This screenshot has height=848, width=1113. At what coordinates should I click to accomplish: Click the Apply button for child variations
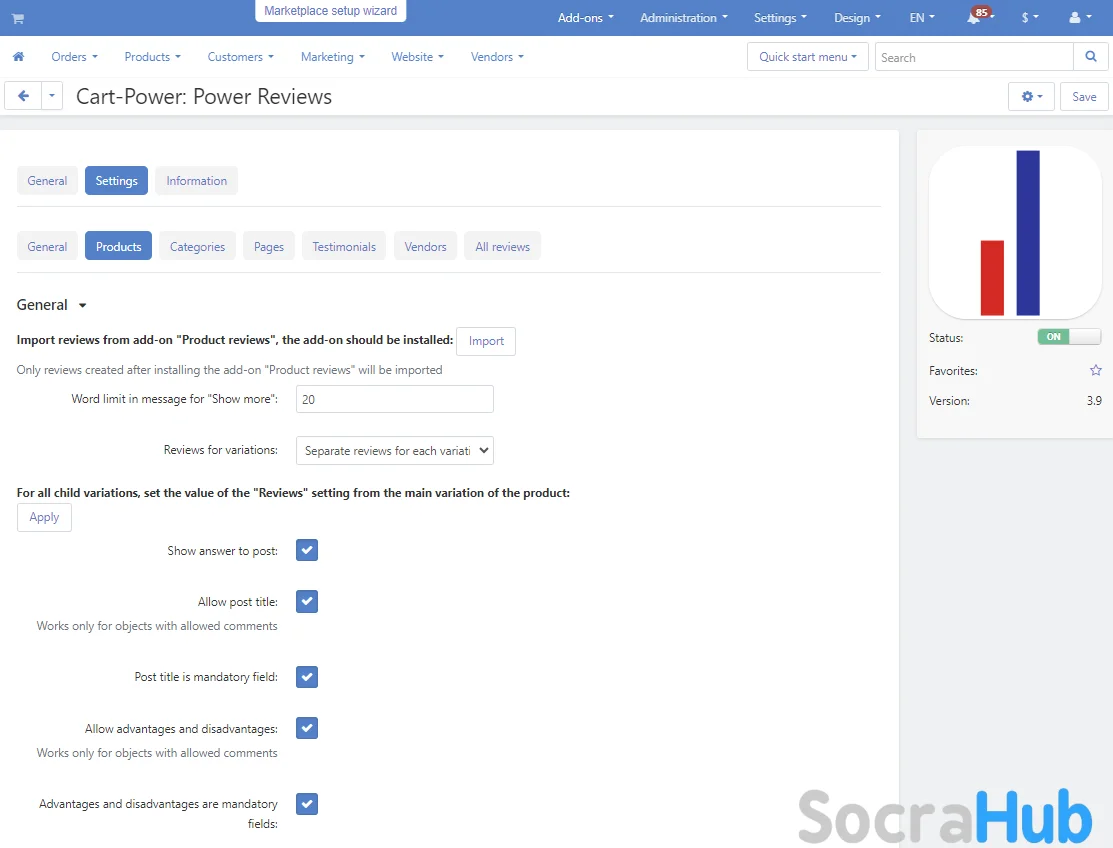point(44,517)
